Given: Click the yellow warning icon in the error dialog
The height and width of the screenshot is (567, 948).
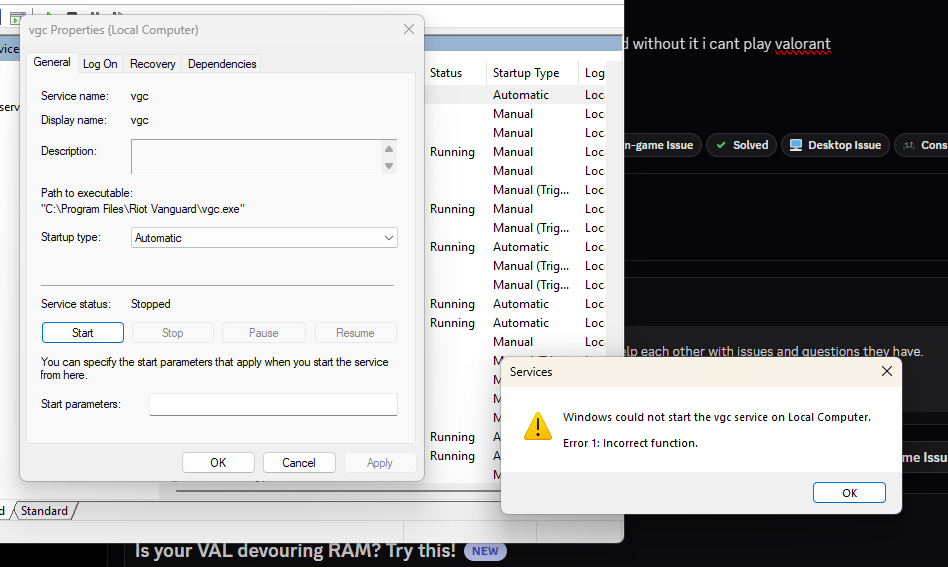Looking at the screenshot, I should point(537,426).
